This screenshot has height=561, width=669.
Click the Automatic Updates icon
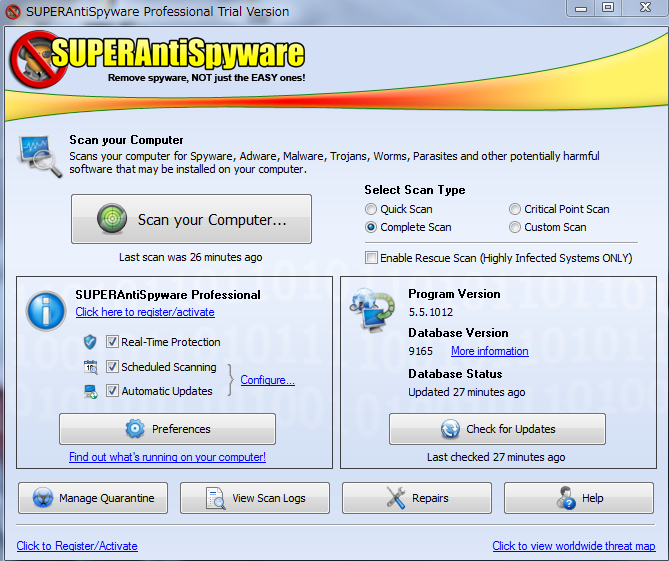pos(91,391)
